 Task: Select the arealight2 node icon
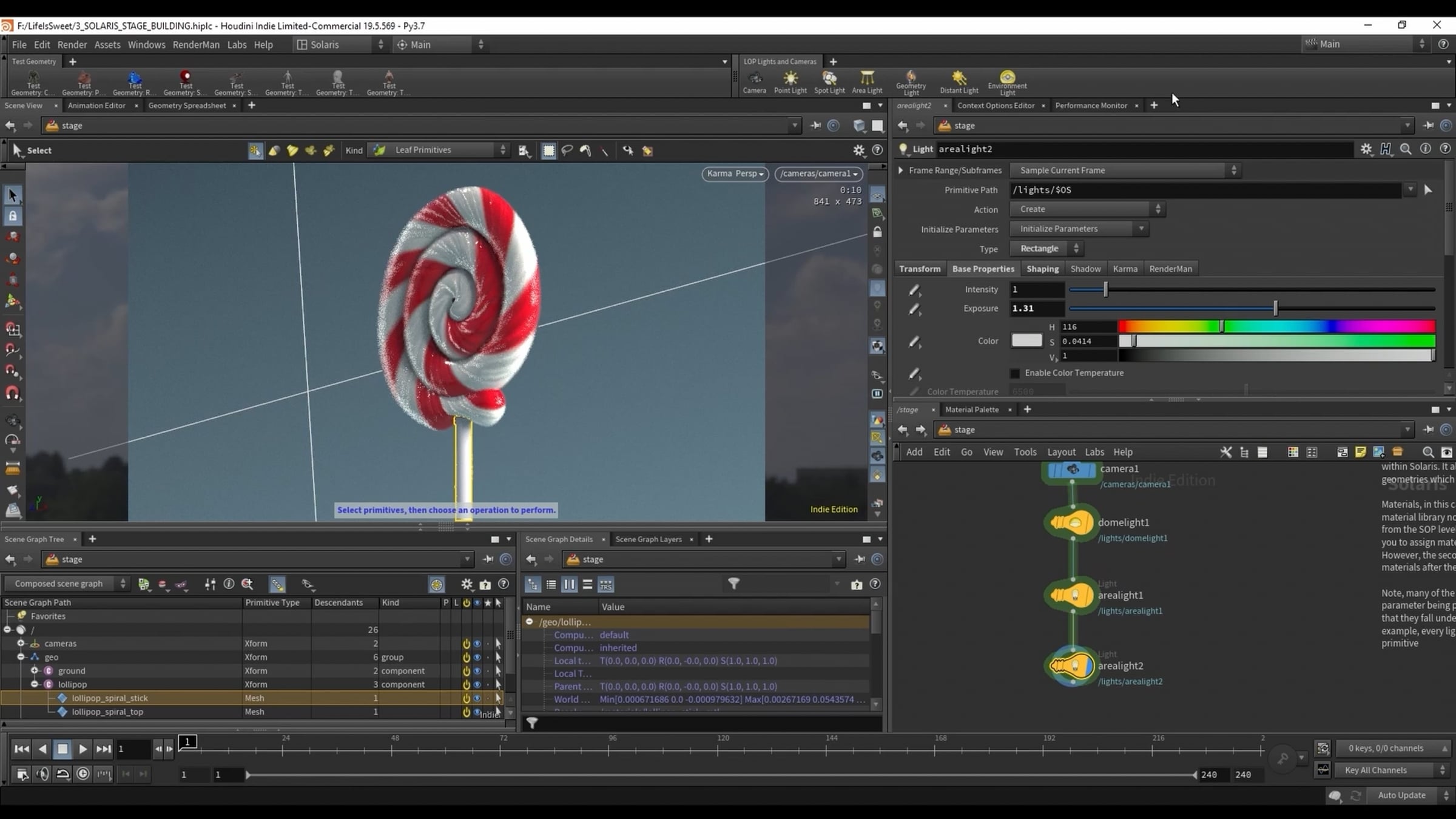coord(1071,666)
